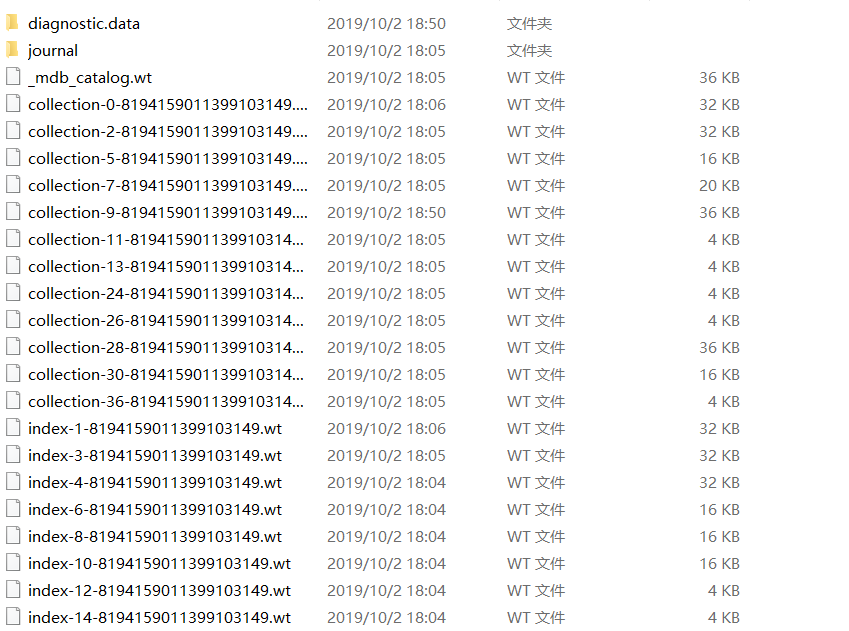This screenshot has height=631, width=849.
Task: Click the collection-2 file icon
Action: 13,131
